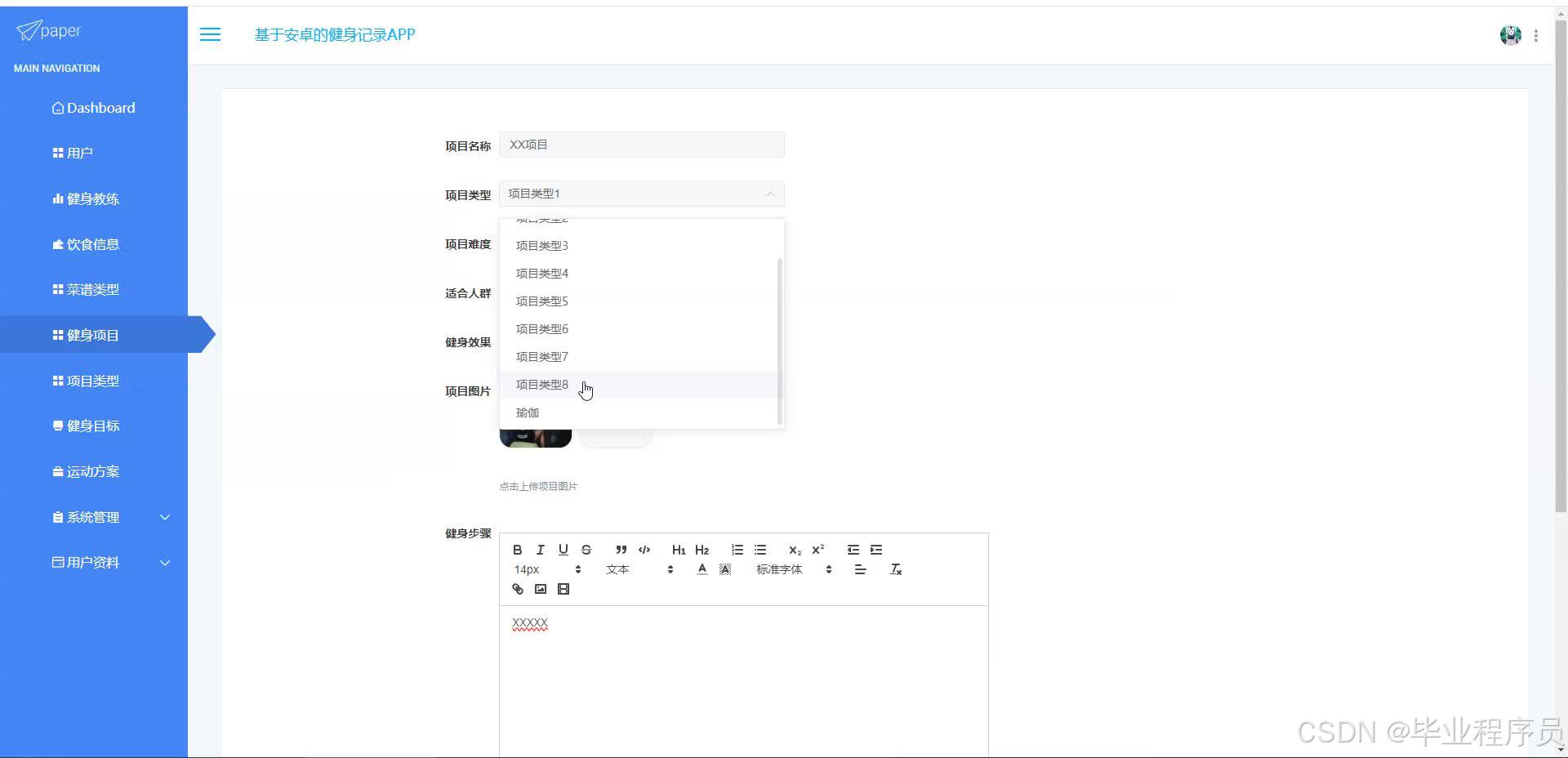Insert ordered numbered list
Viewport: 1568px width, 758px height.
[737, 550]
